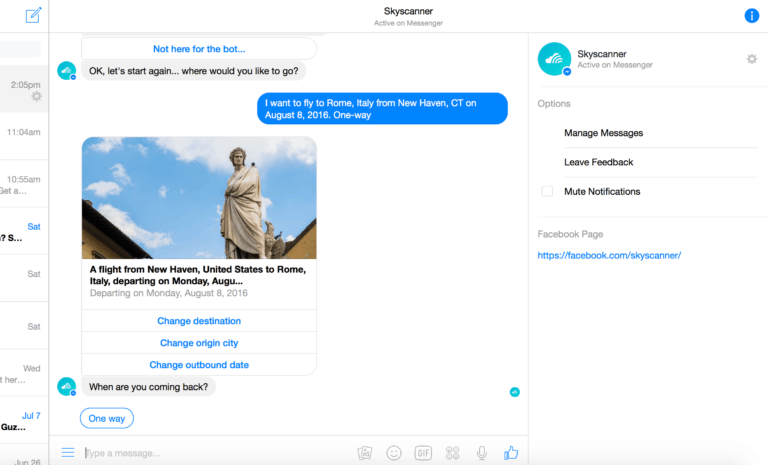Compose a new message with pencil icon
The width and height of the screenshot is (768, 465).
click(33, 15)
